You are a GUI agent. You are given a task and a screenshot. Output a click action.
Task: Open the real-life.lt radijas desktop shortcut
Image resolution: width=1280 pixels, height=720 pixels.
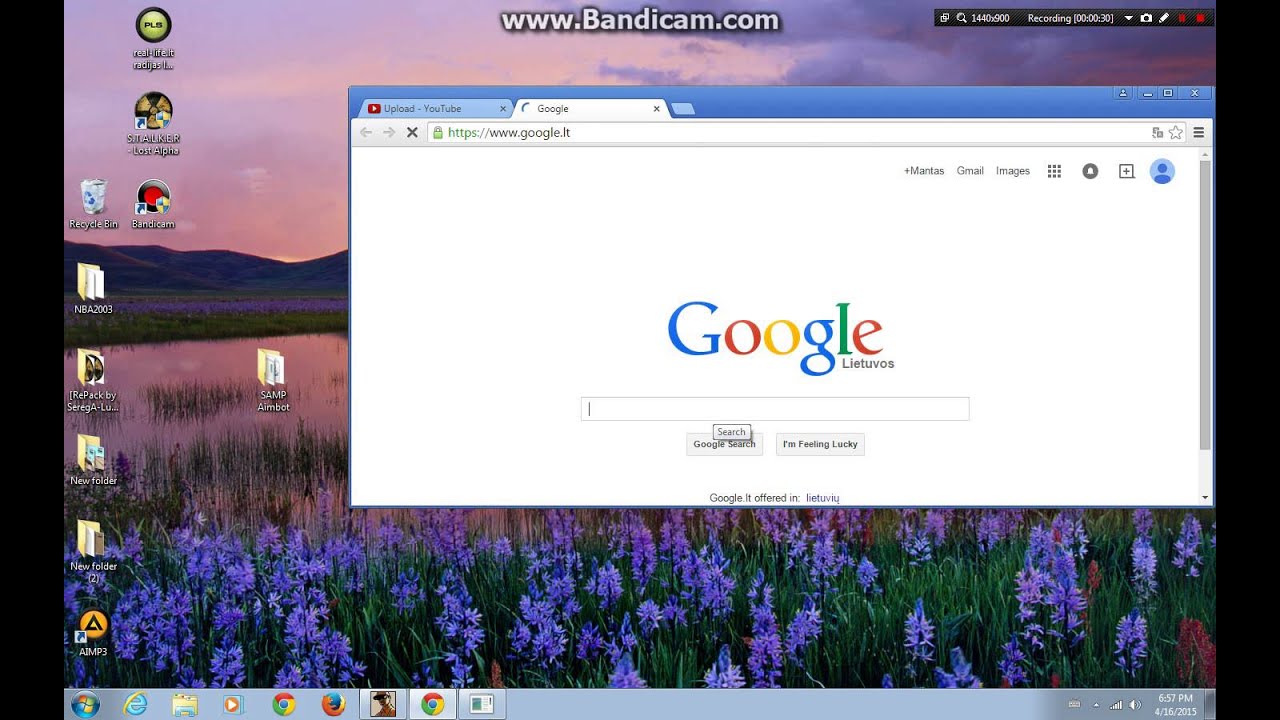(x=153, y=39)
